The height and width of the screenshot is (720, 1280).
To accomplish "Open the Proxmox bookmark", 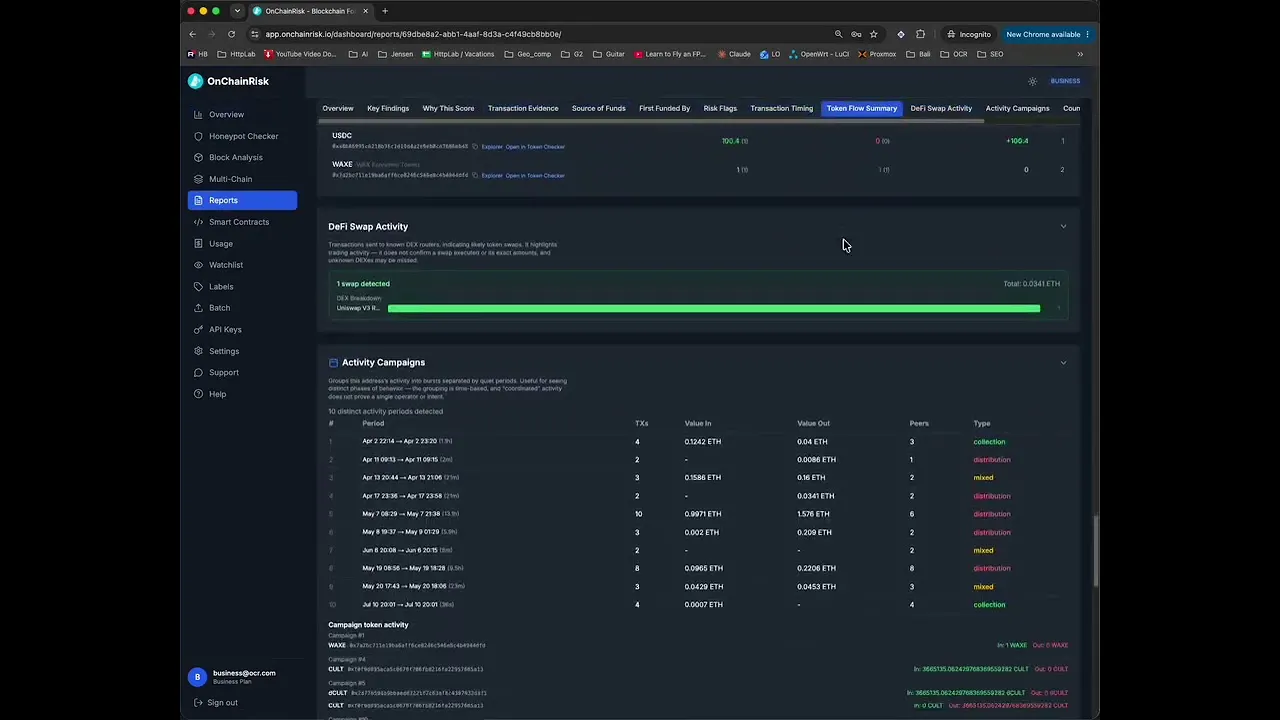I will [x=877, y=54].
